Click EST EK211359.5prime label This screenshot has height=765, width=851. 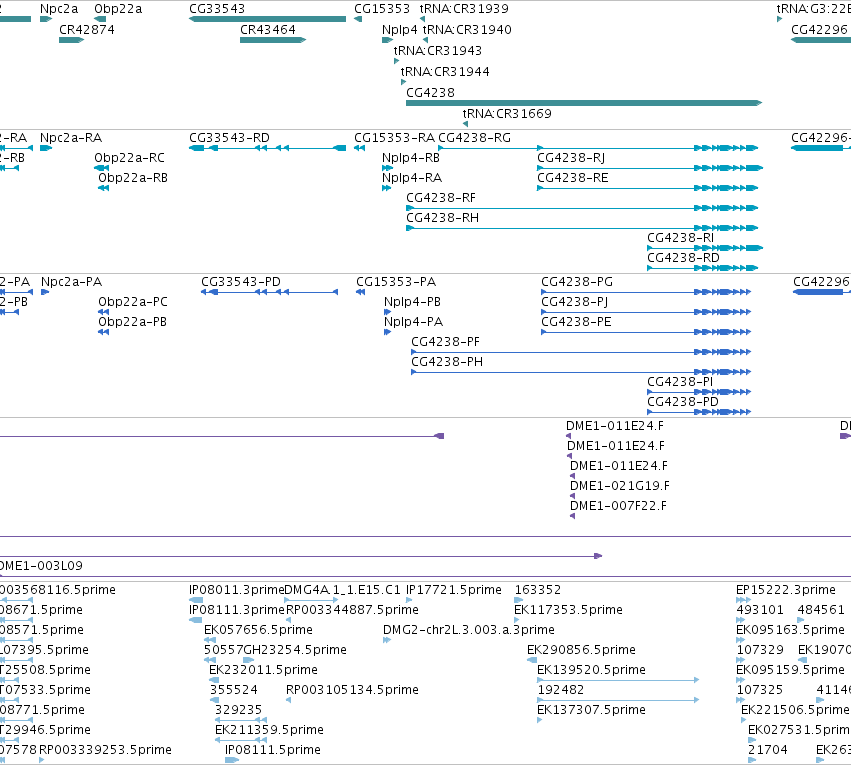[269, 730]
